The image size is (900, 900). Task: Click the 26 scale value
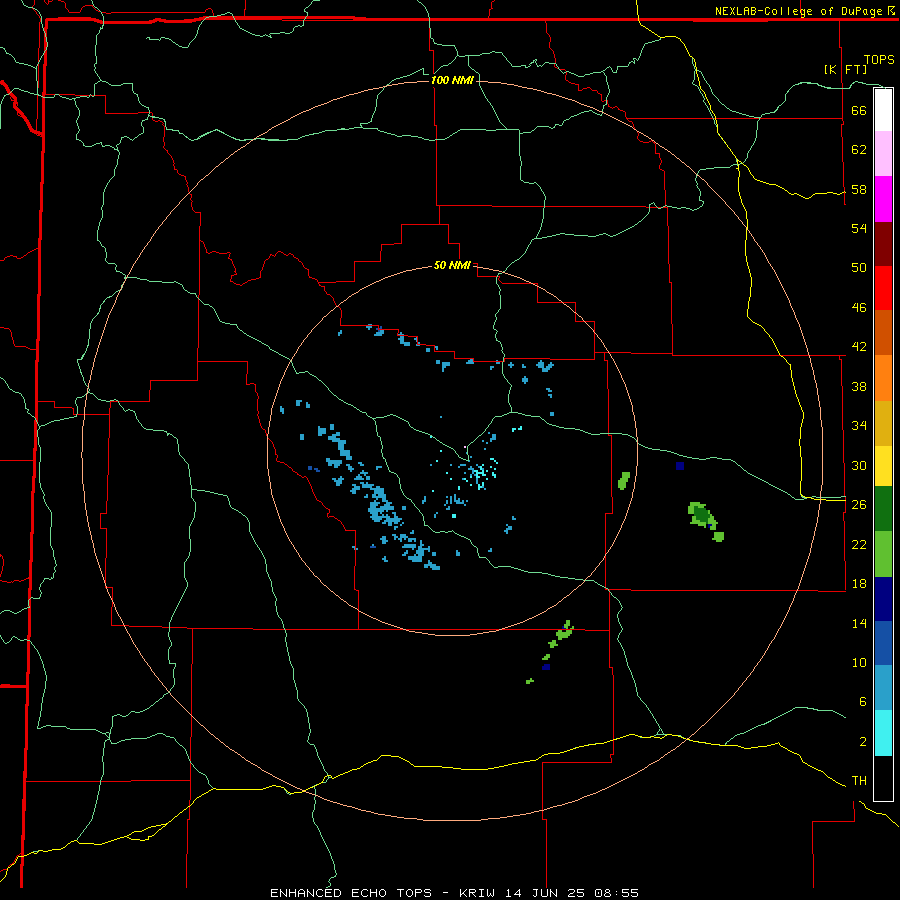point(859,504)
